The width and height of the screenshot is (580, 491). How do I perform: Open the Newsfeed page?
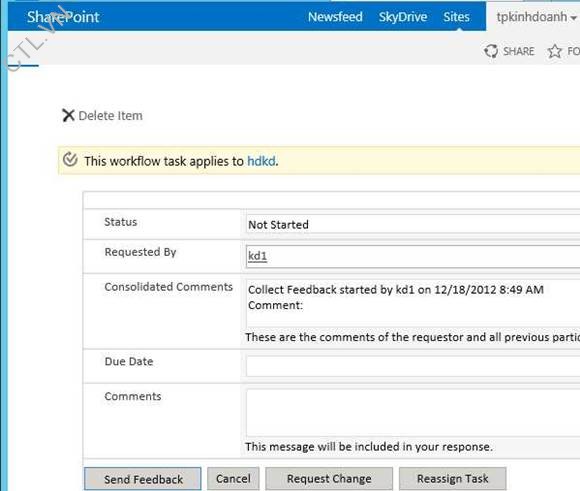335,17
